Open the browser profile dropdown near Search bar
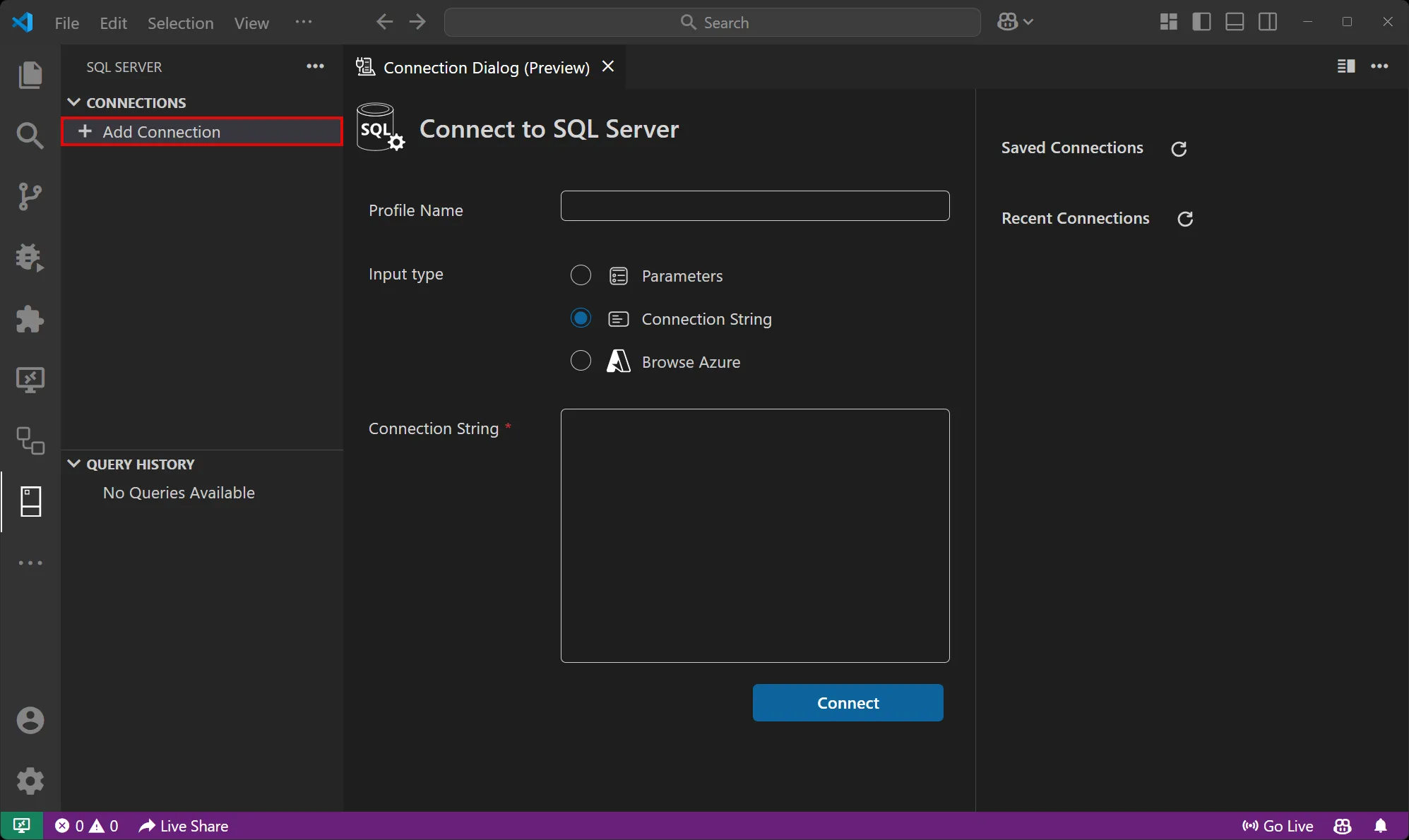The height and width of the screenshot is (840, 1409). (x=1014, y=21)
